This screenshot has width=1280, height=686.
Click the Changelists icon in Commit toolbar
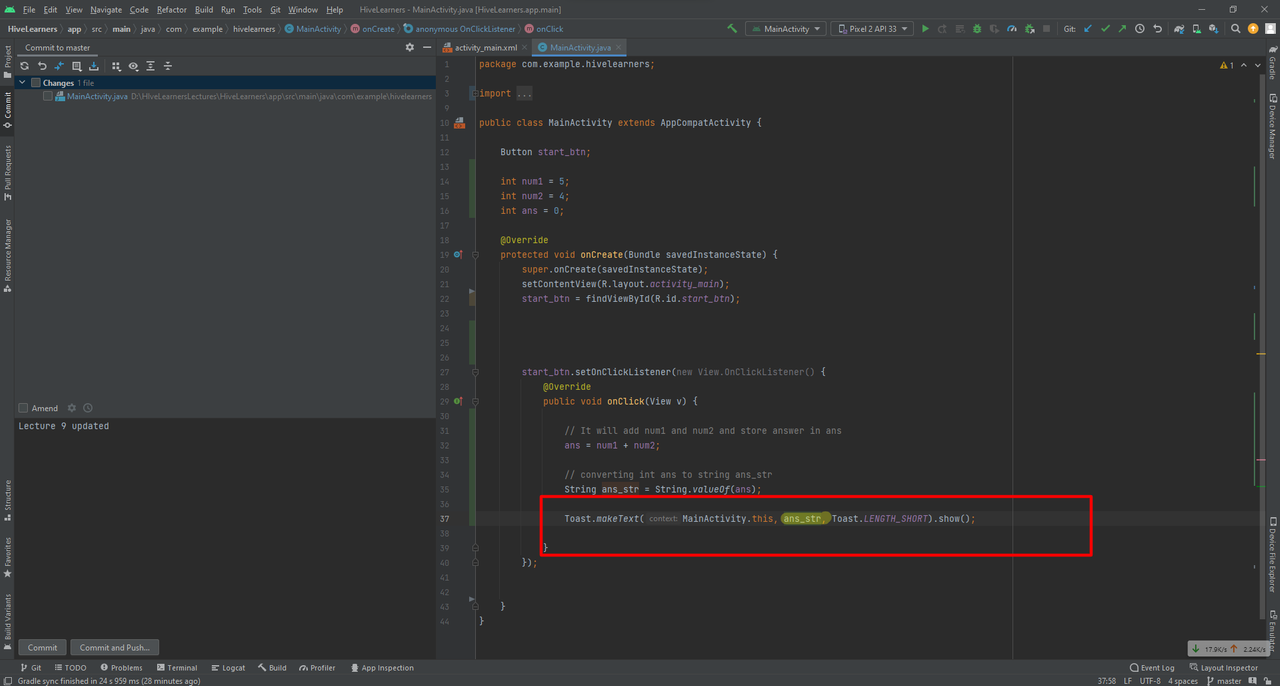point(76,66)
